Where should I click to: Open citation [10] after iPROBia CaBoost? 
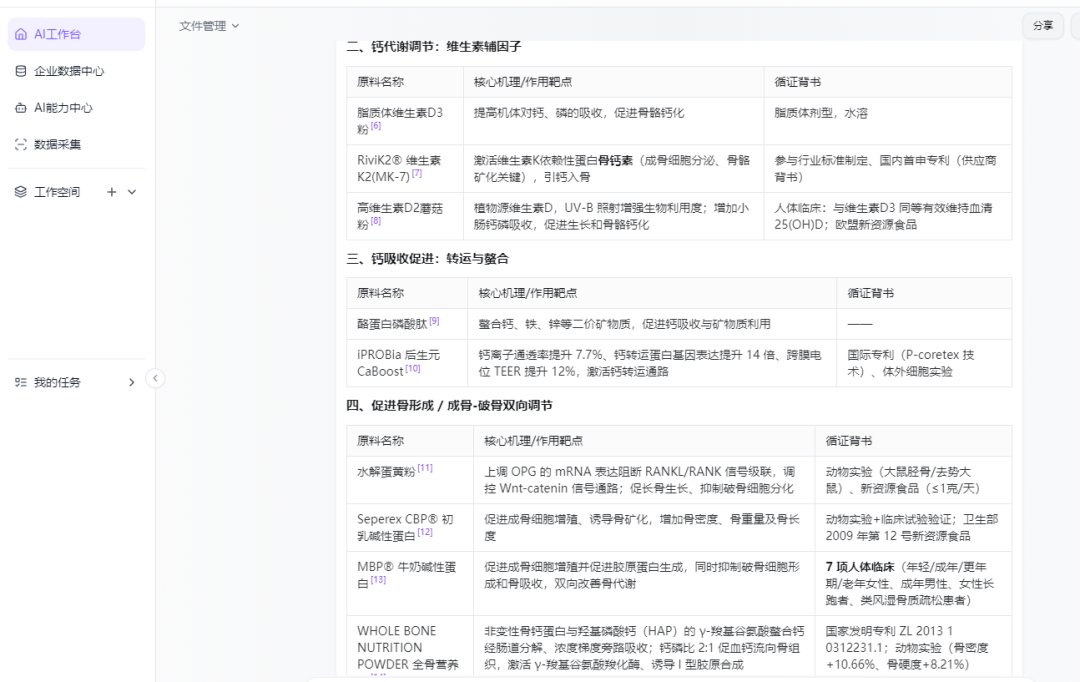click(x=413, y=369)
